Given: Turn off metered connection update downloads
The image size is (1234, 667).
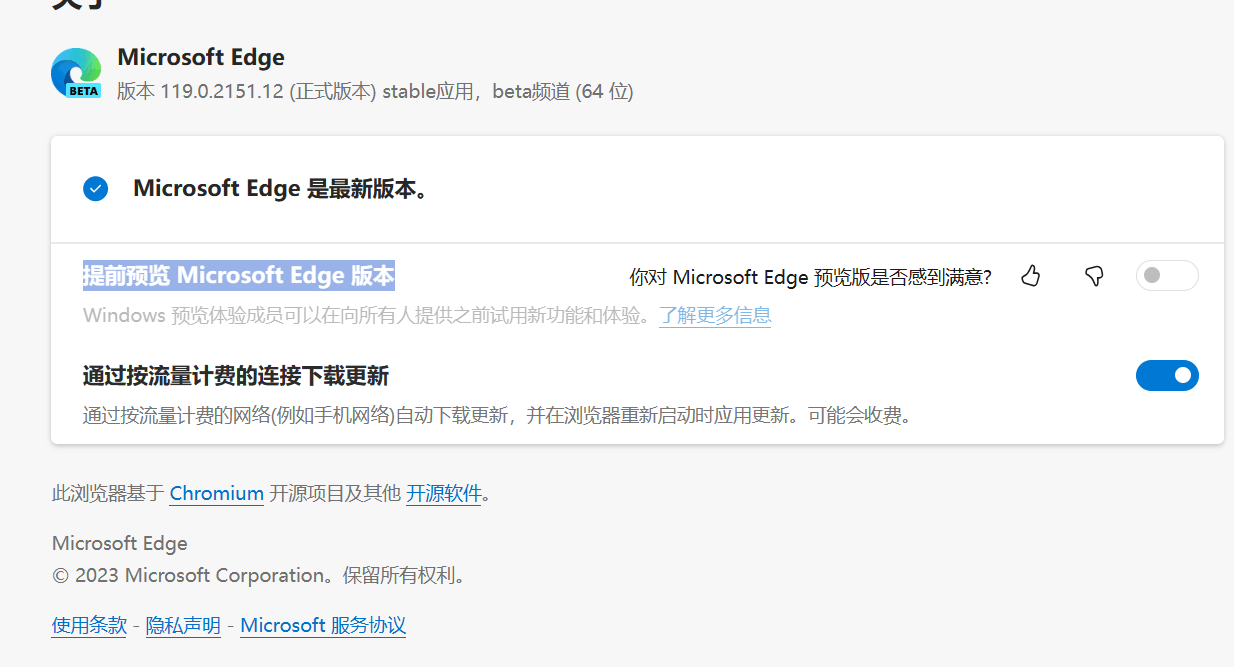Looking at the screenshot, I should 1167,375.
